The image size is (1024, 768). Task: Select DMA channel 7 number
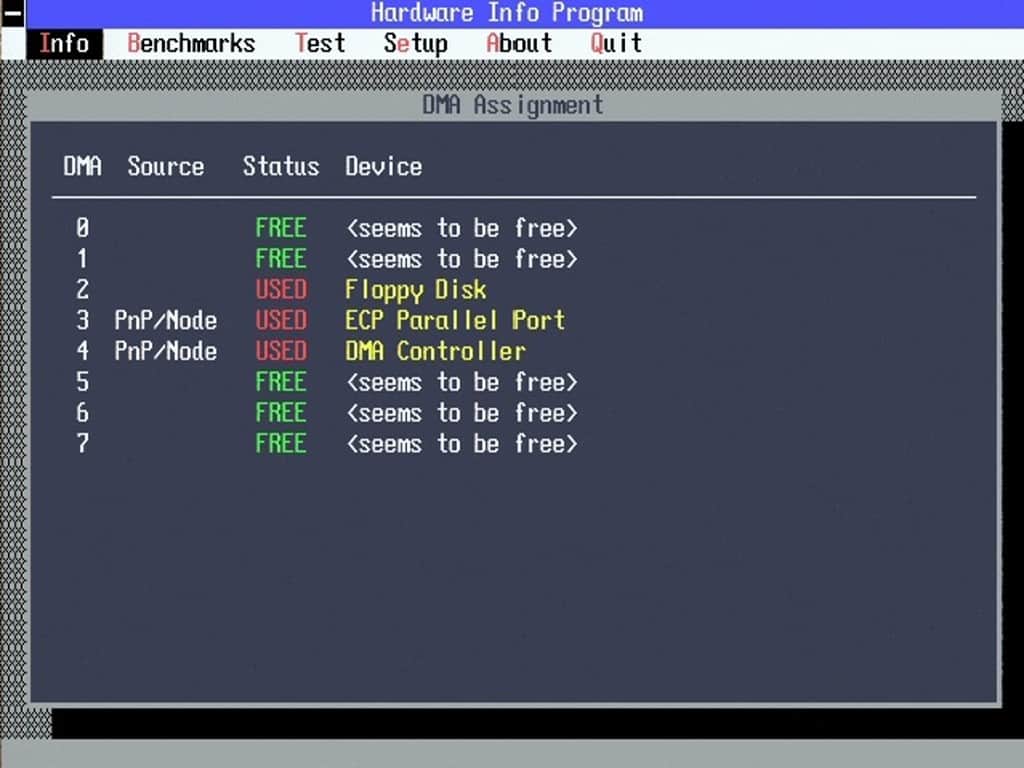(82, 443)
